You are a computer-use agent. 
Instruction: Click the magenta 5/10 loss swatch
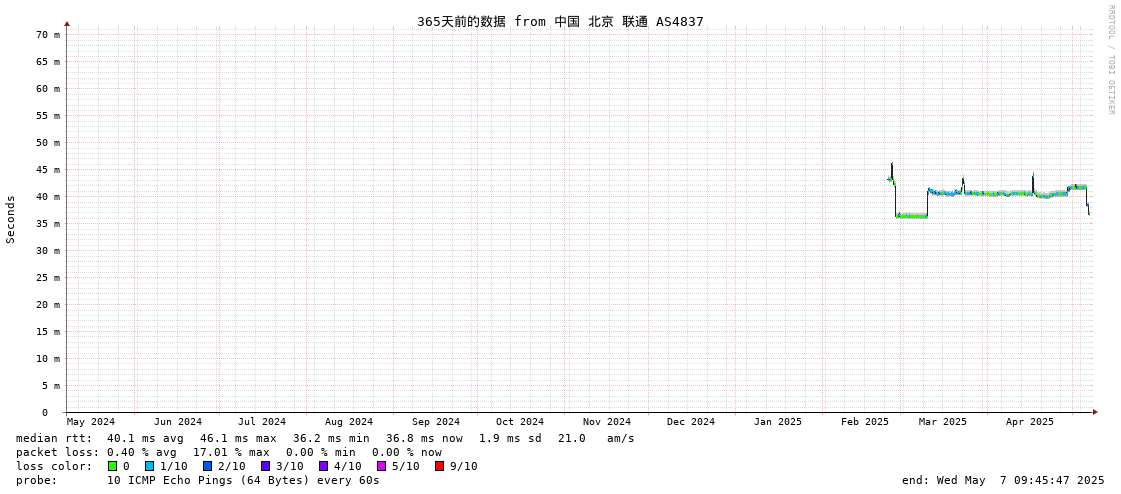(x=381, y=466)
